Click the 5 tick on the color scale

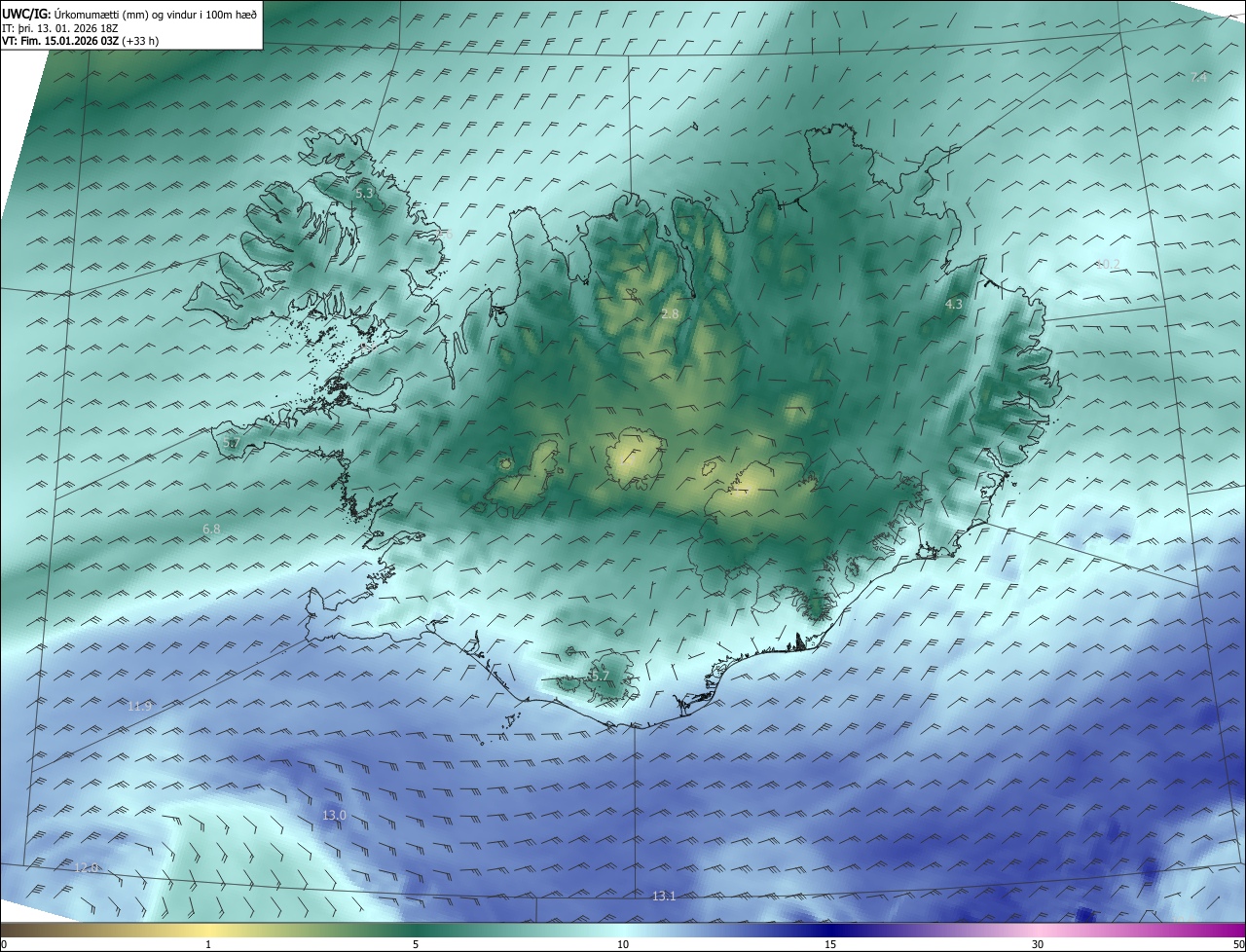(416, 944)
